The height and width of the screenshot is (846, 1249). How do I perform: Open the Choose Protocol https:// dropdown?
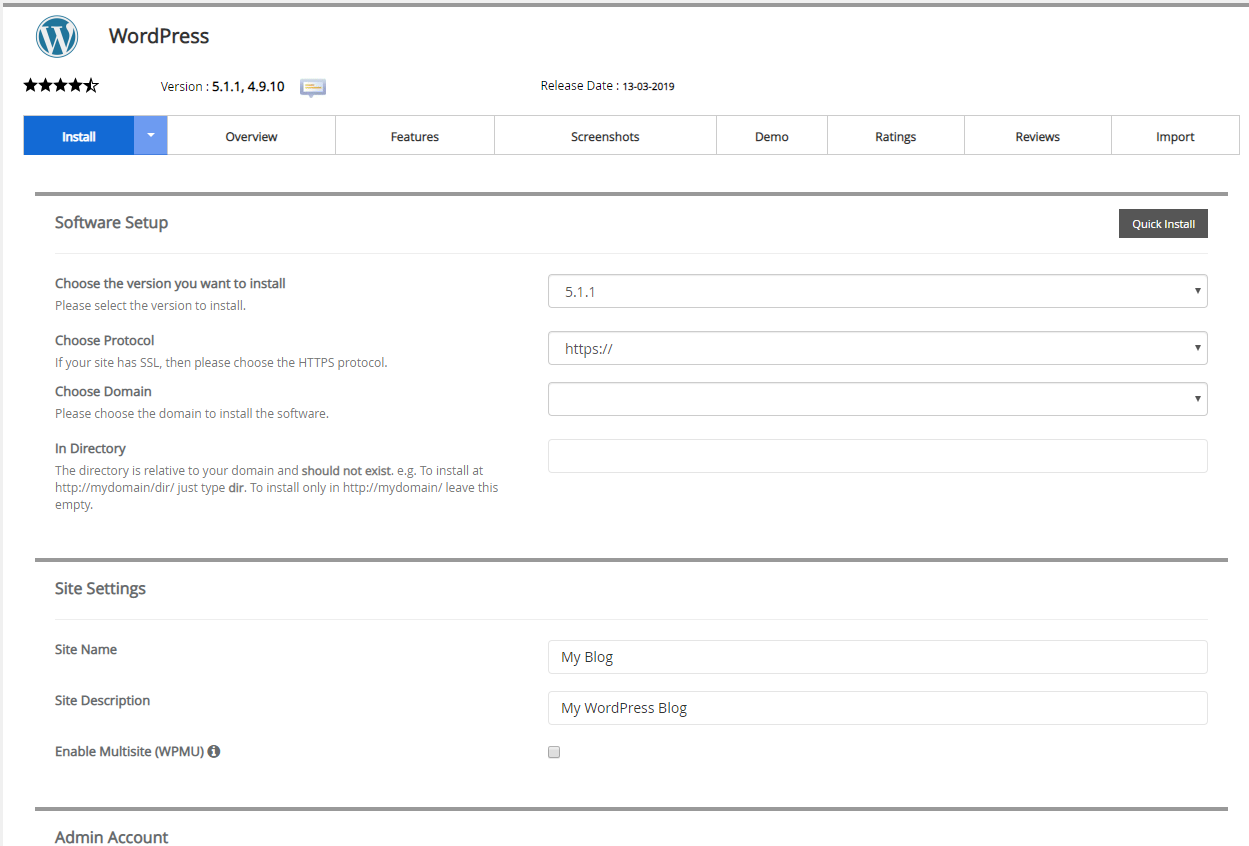click(x=878, y=348)
